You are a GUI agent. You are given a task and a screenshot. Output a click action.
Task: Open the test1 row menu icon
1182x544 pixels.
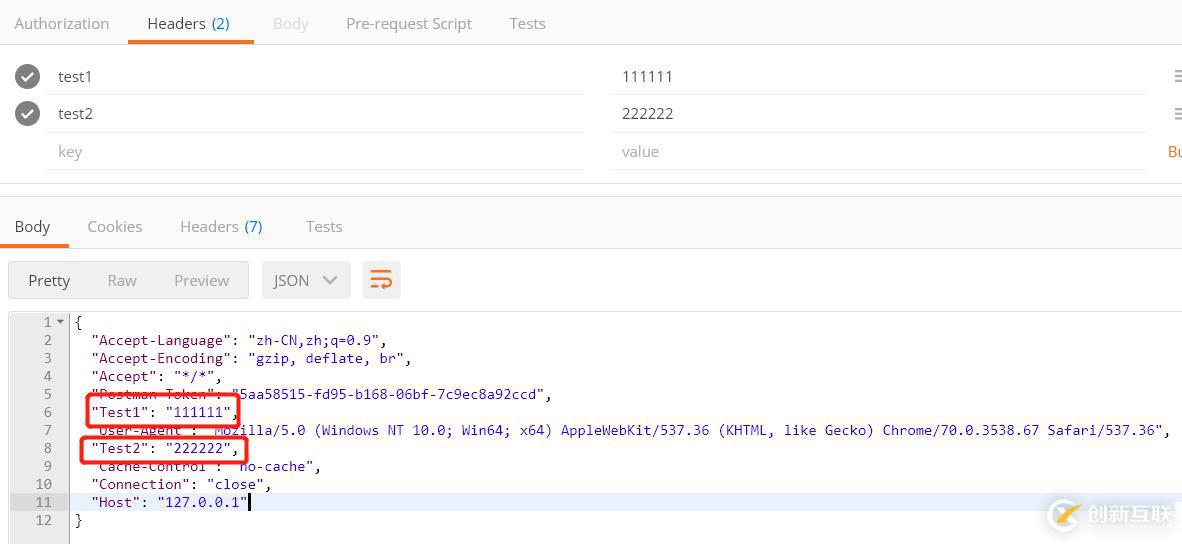1177,76
